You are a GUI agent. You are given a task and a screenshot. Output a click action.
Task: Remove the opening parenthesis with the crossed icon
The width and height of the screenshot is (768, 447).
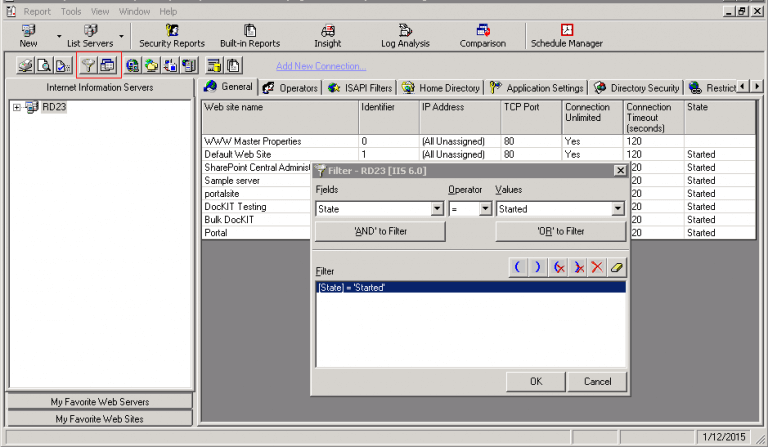pos(558,267)
